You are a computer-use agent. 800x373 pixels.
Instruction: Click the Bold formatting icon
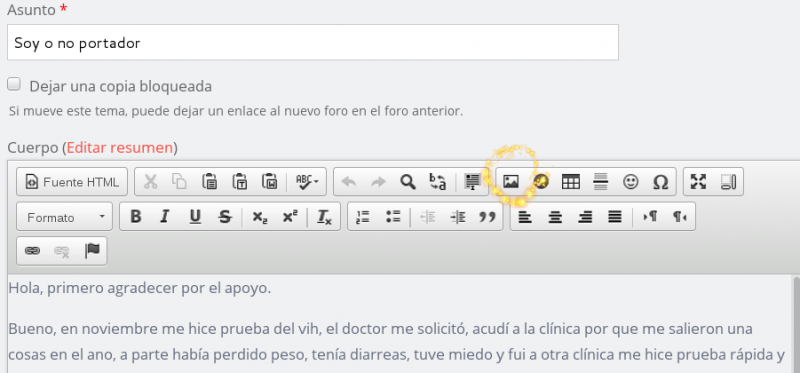135,217
